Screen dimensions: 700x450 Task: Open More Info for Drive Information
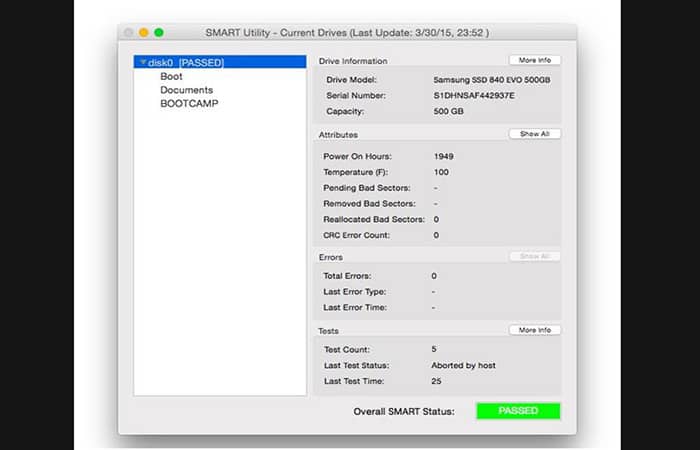click(x=535, y=60)
